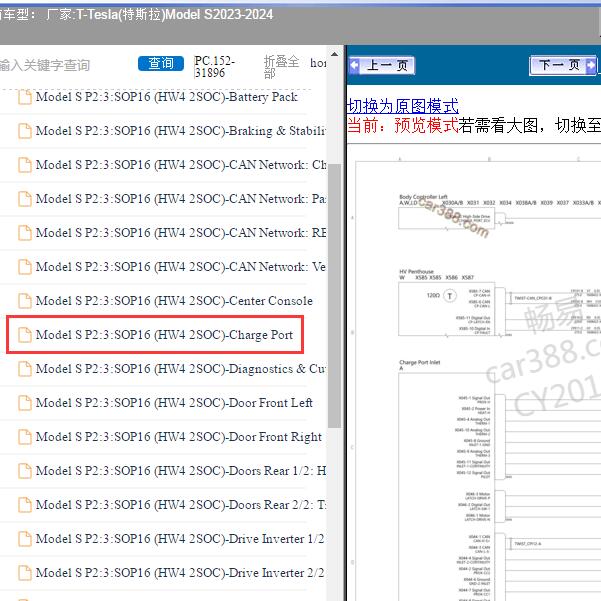Click the right arrow icon on 下一页

coord(591,65)
